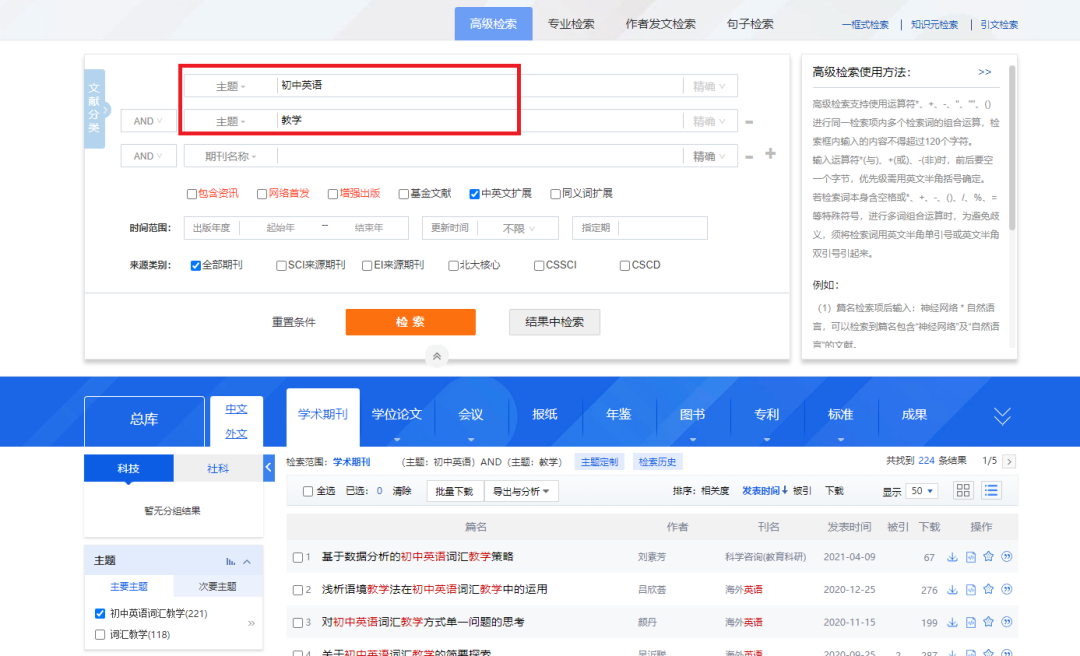Enable 网络首发 checkbox
The width and height of the screenshot is (1080, 656).
[x=262, y=194]
